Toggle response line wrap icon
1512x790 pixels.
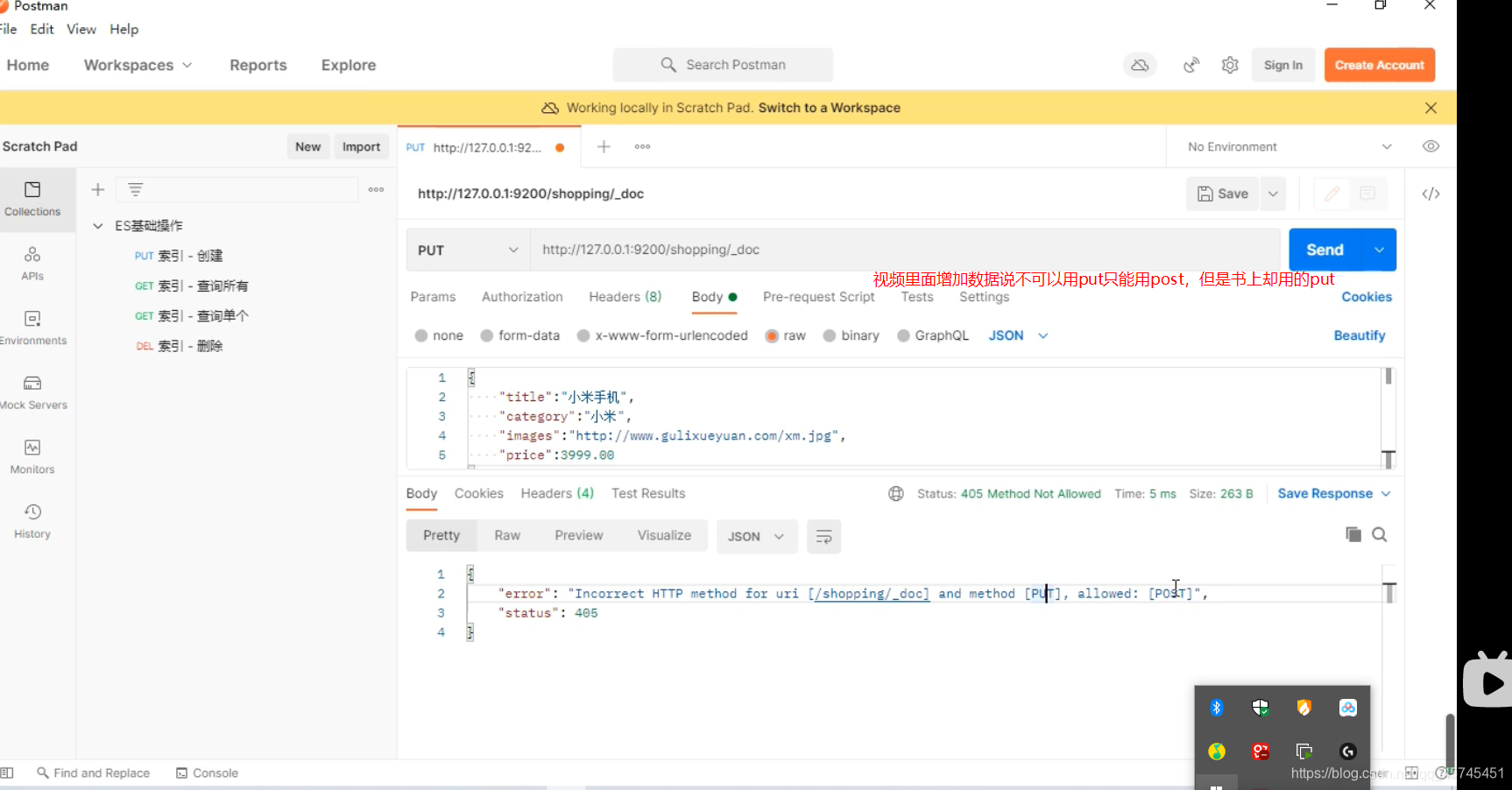click(824, 536)
